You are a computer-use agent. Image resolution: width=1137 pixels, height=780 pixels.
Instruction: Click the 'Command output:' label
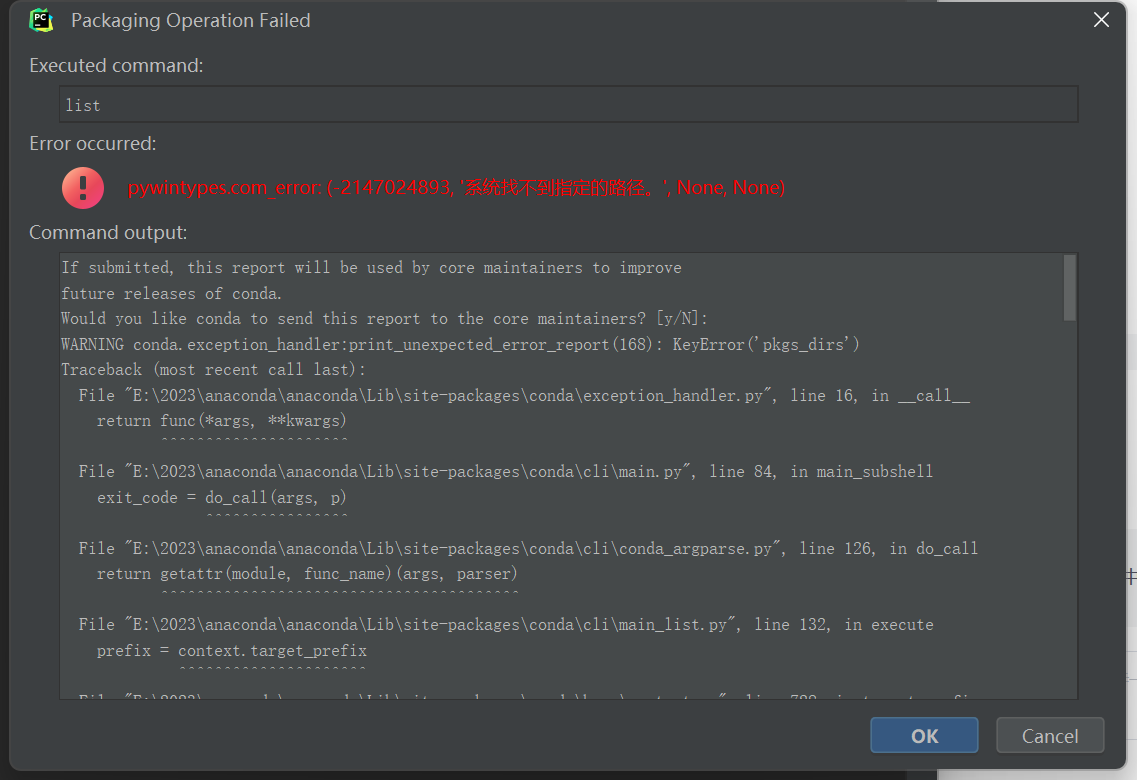(108, 232)
